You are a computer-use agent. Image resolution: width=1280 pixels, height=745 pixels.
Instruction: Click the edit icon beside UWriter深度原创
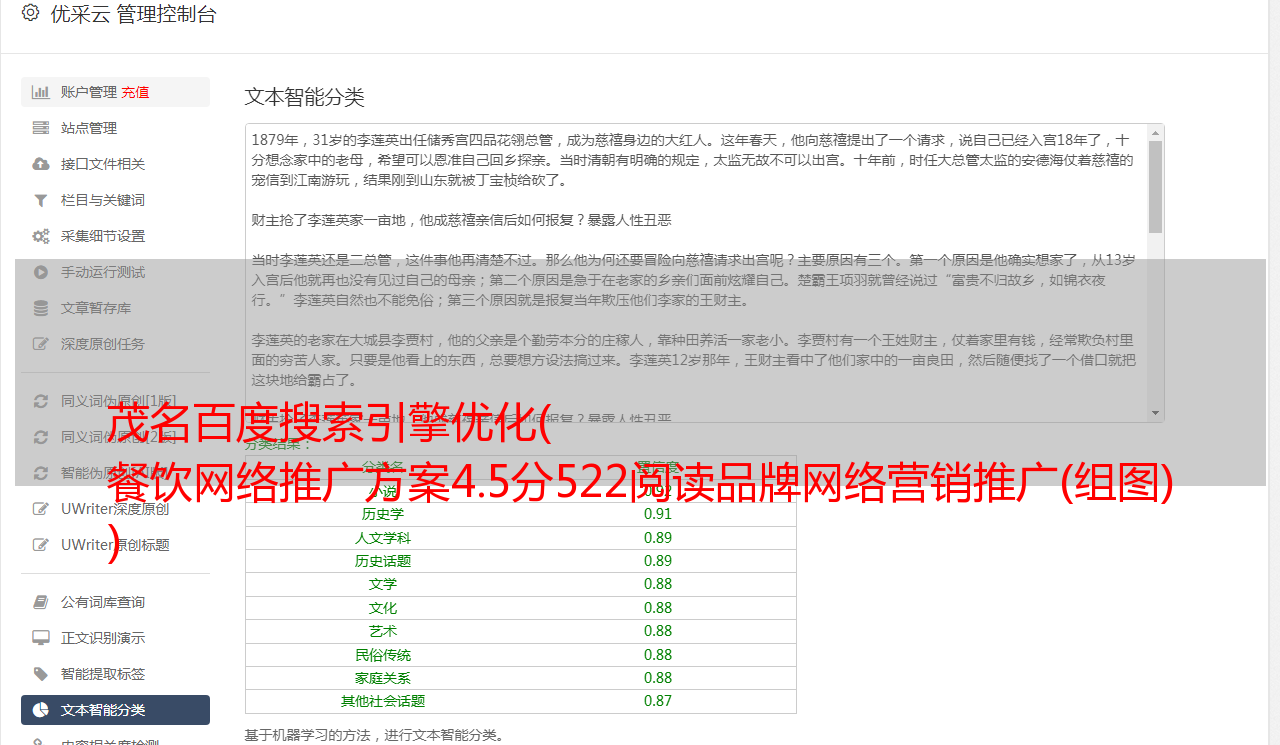[41, 509]
